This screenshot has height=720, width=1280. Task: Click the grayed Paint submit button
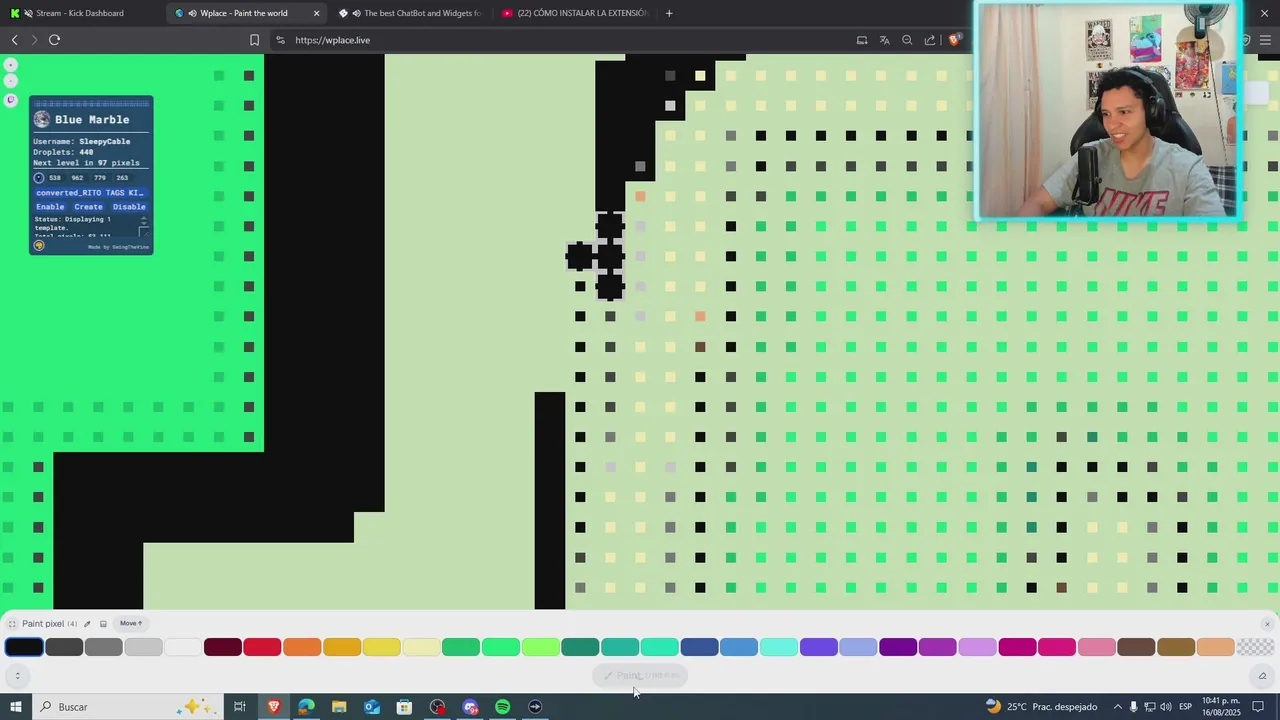pos(640,676)
